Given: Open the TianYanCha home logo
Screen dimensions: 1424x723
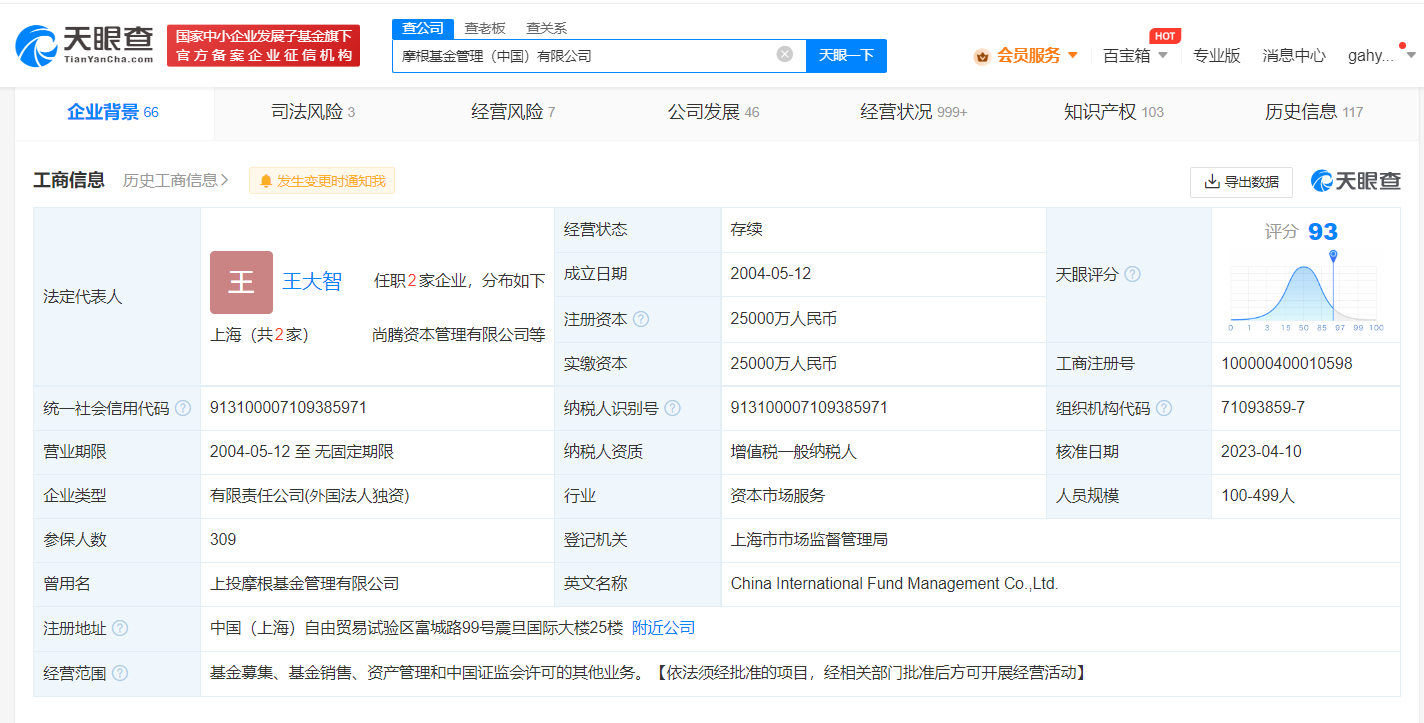Looking at the screenshot, I should click(85, 45).
